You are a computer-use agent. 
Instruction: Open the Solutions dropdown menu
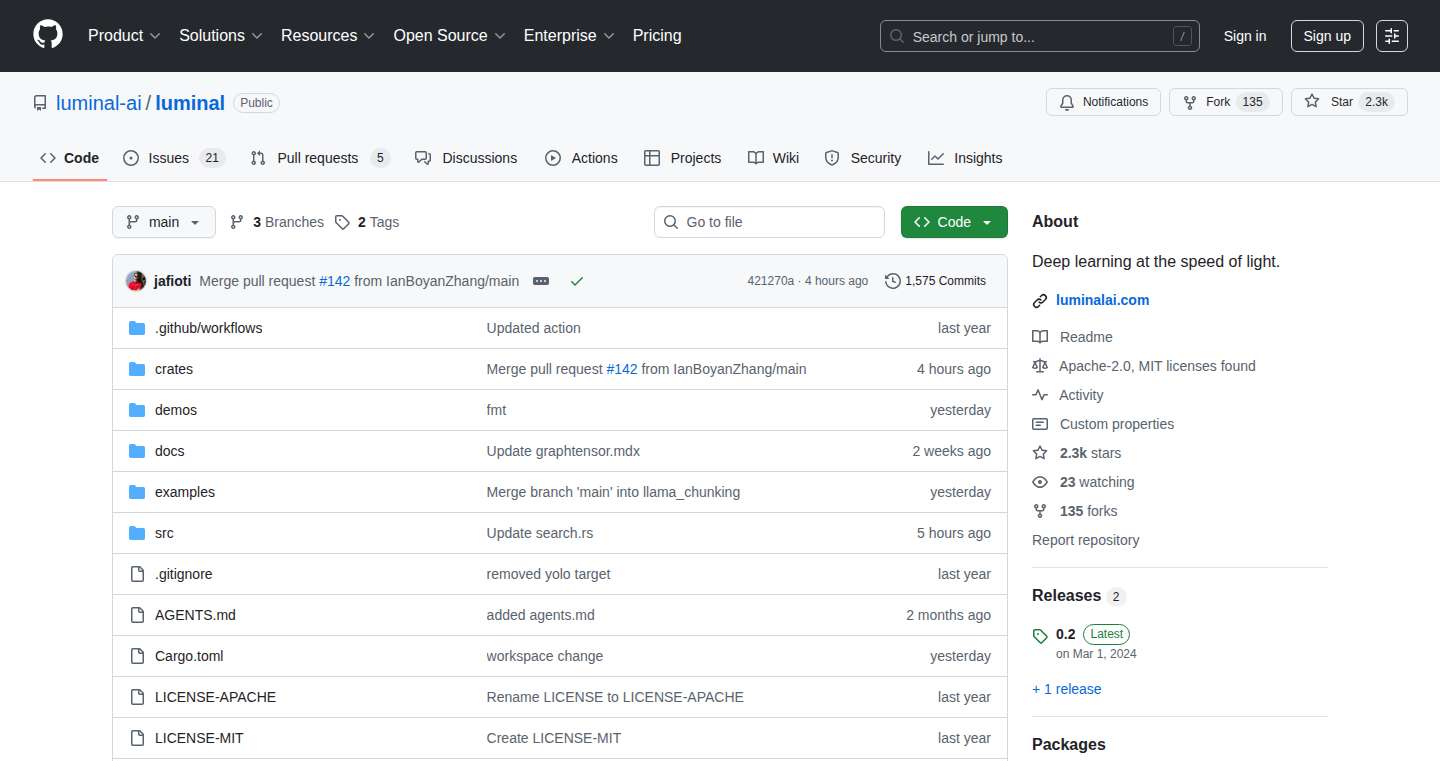[221, 35]
